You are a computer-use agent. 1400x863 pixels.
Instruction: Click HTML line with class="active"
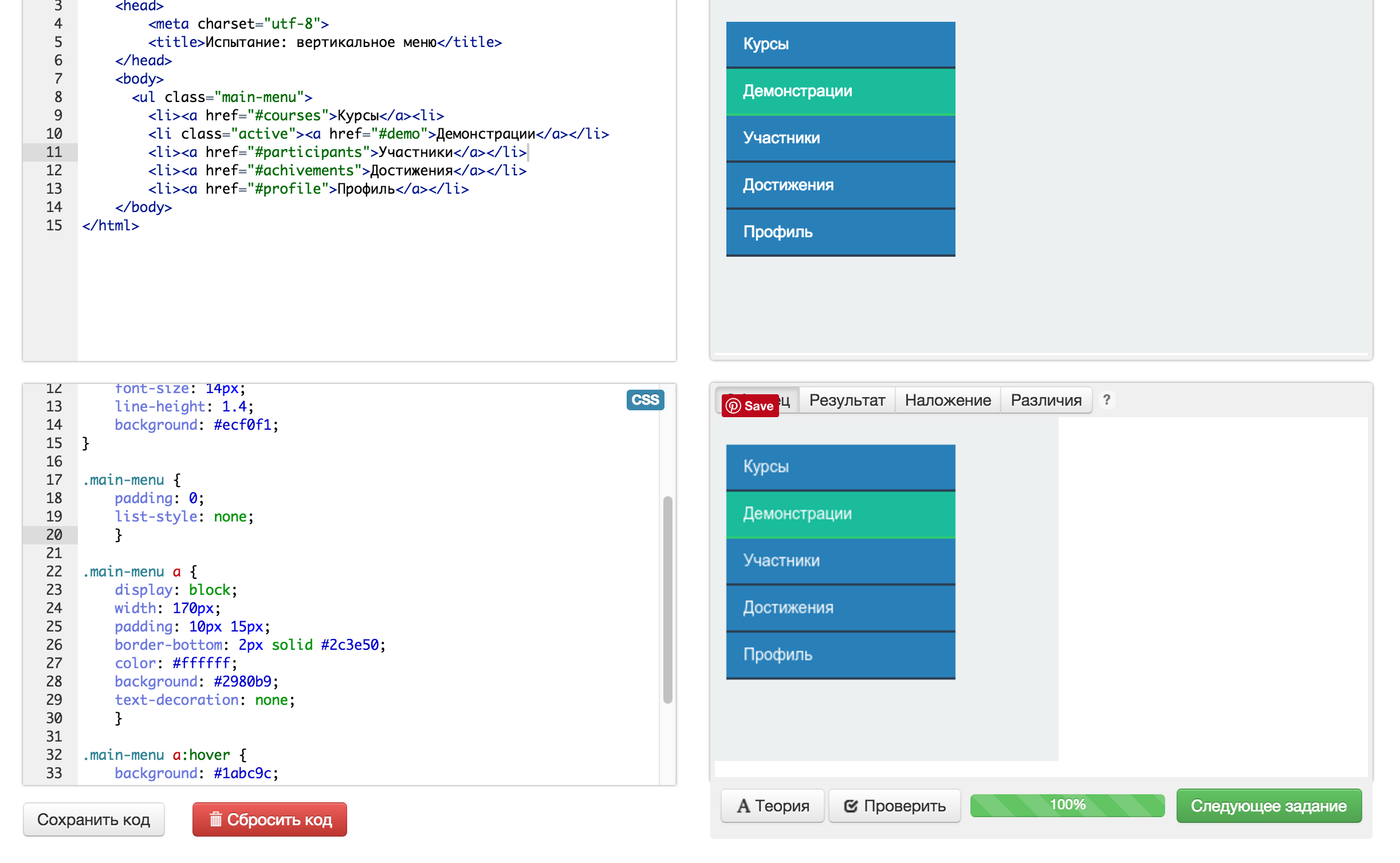[x=379, y=134]
